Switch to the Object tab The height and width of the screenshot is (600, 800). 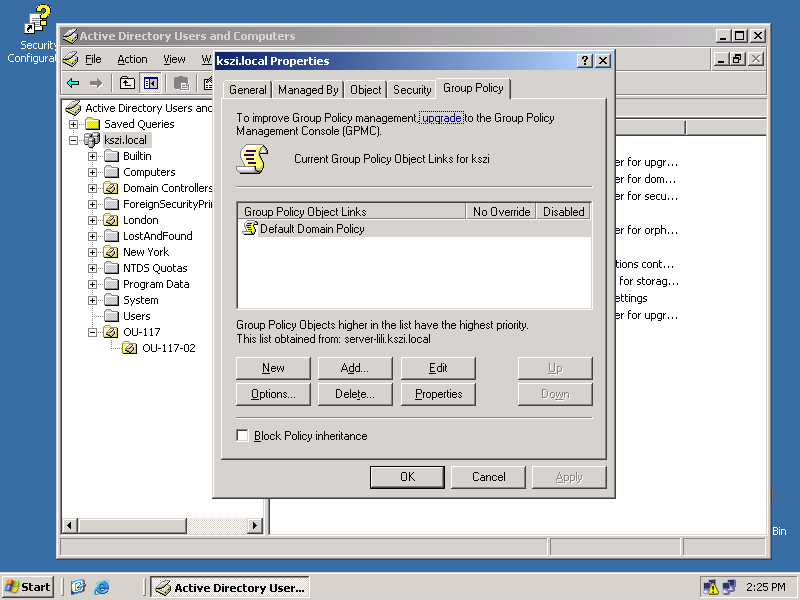point(365,90)
